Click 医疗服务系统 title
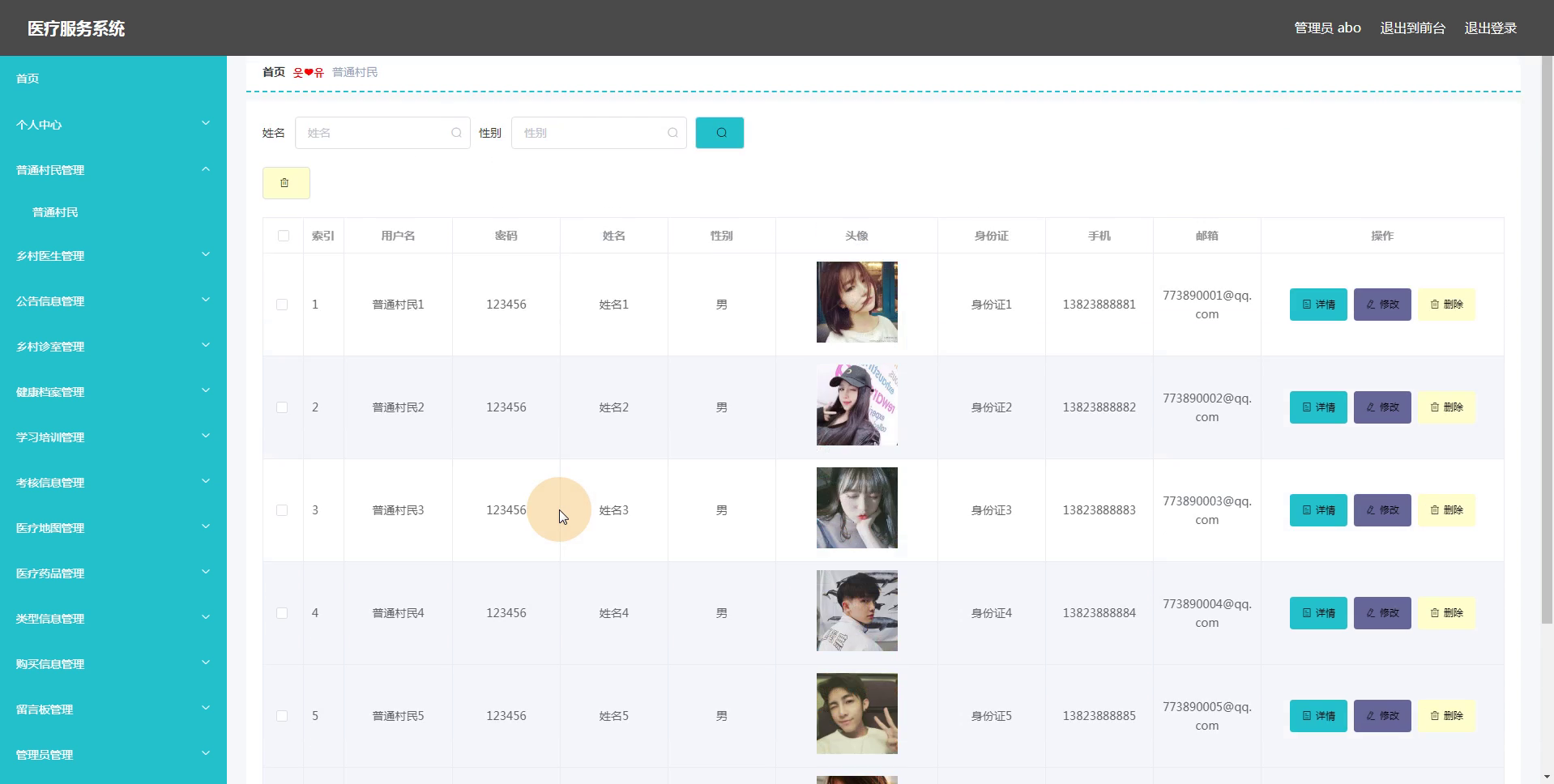This screenshot has width=1554, height=784. pyautogui.click(x=76, y=28)
